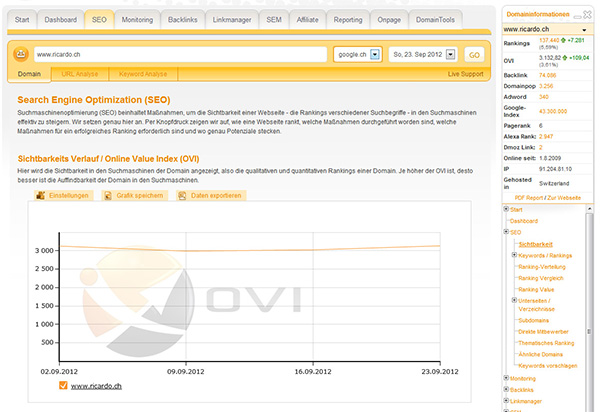This screenshot has width=600, height=412.
Task: Click the green OVI trend arrow icon
Action: pos(565,58)
